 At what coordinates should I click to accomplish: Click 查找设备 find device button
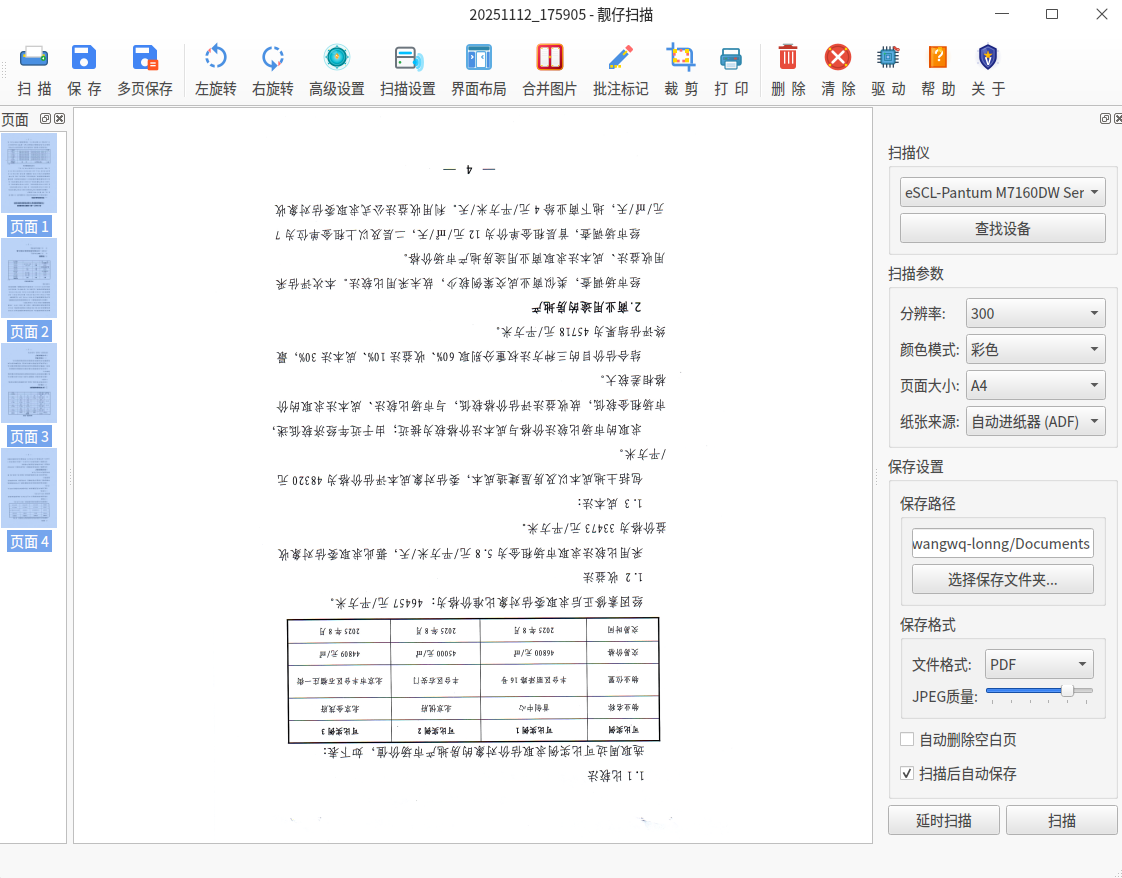pos(1003,229)
